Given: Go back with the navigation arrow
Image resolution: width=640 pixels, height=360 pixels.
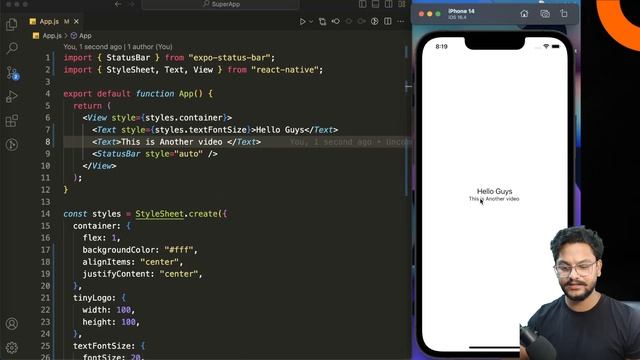Looking at the screenshot, I should click(x=118, y=4).
